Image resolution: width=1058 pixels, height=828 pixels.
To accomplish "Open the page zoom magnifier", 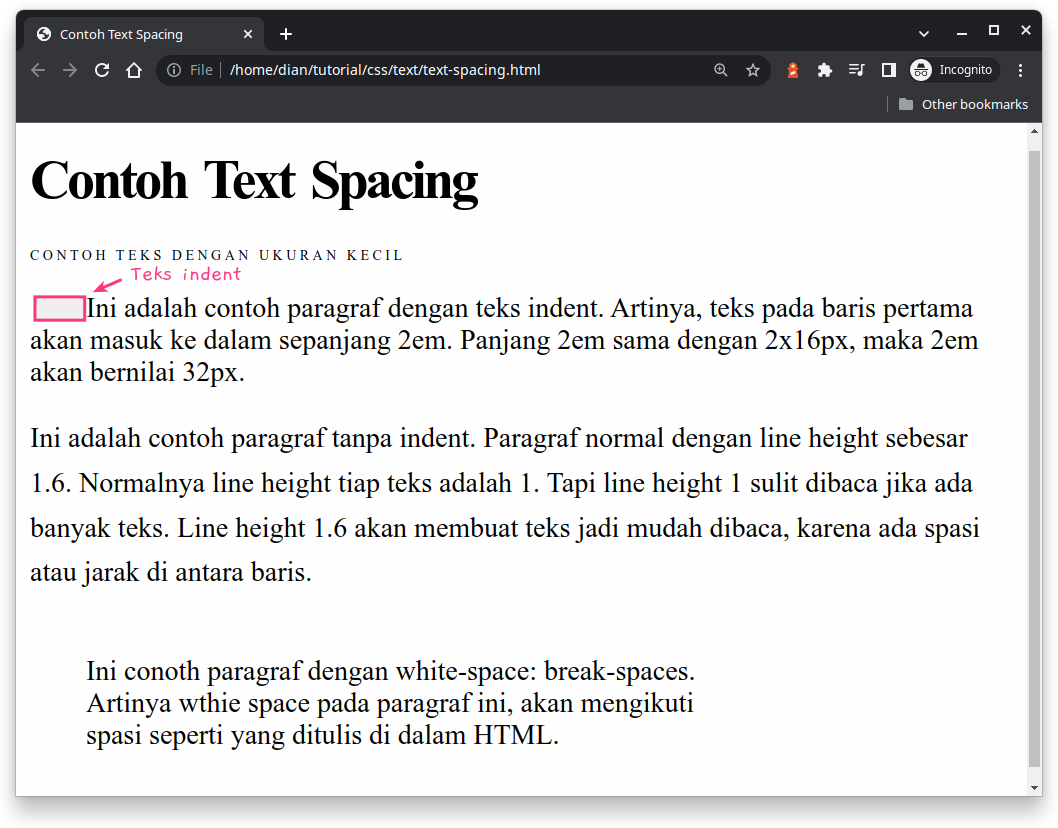I will pos(720,70).
